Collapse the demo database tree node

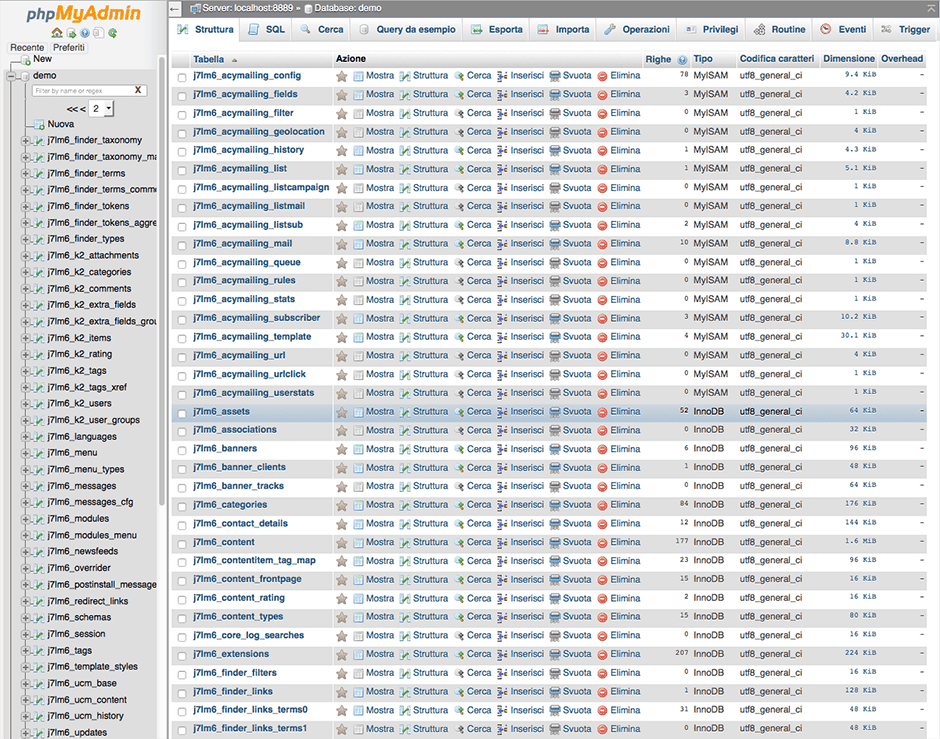pyautogui.click(x=11, y=76)
